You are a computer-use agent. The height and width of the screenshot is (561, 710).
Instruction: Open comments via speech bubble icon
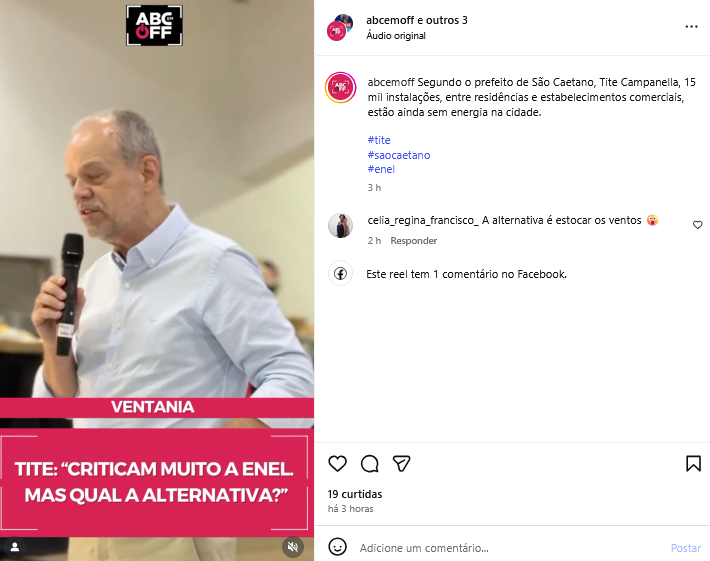(369, 464)
